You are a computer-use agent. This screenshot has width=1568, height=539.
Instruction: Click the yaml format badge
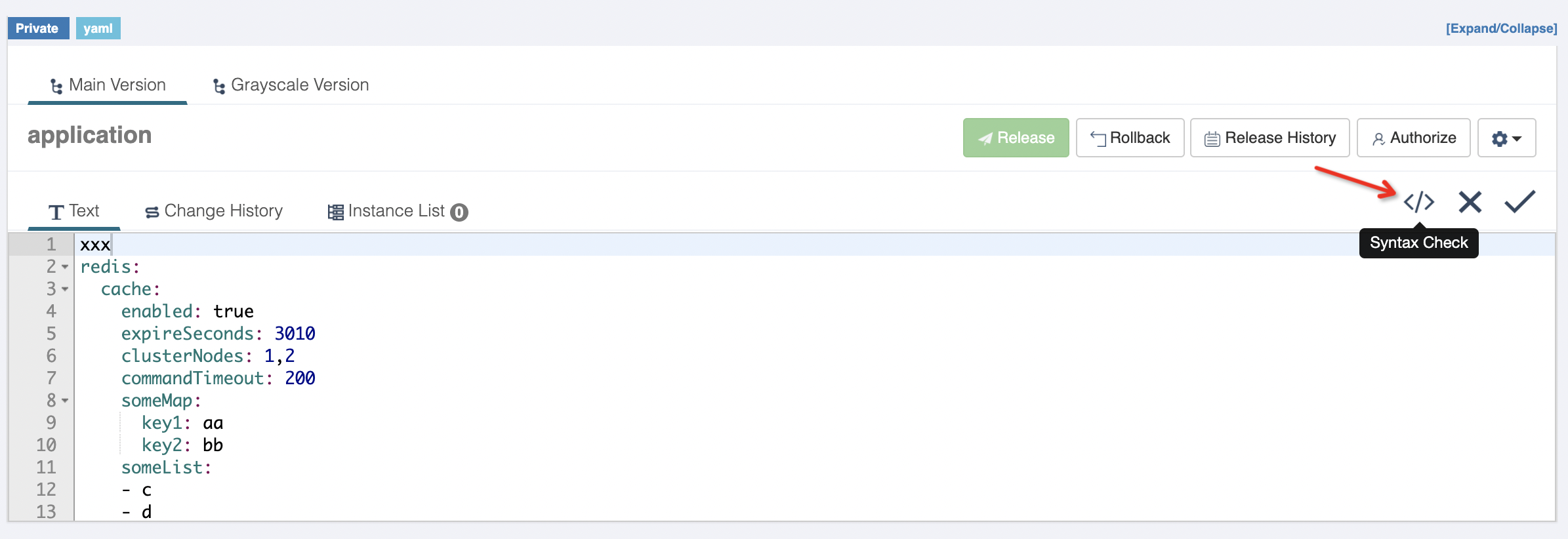tap(98, 28)
